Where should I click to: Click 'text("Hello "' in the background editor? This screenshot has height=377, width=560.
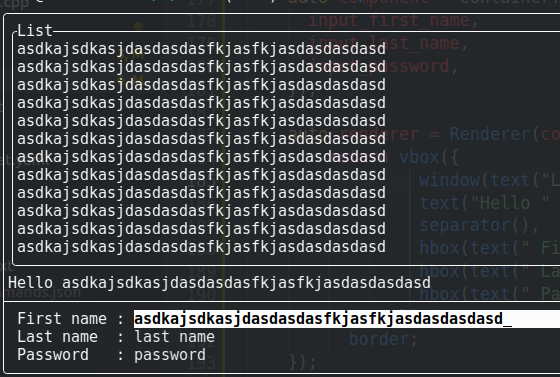click(484, 203)
